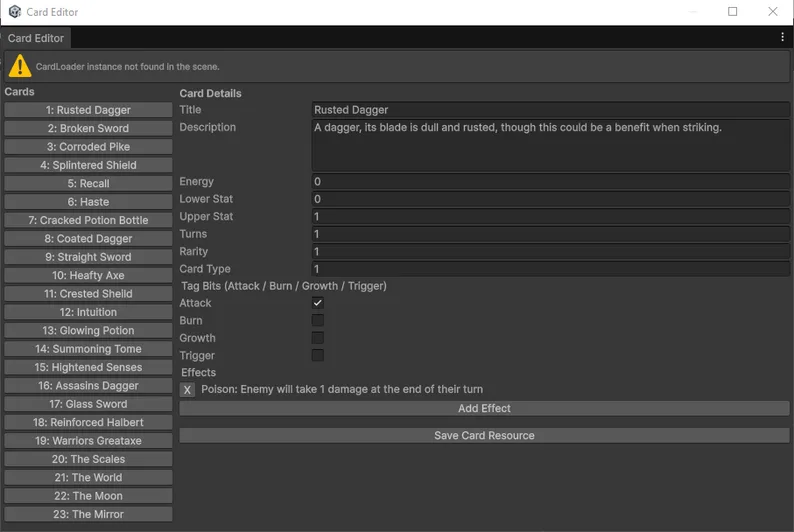
Task: Select card 15: Hightened Senses
Action: pyautogui.click(x=88, y=367)
